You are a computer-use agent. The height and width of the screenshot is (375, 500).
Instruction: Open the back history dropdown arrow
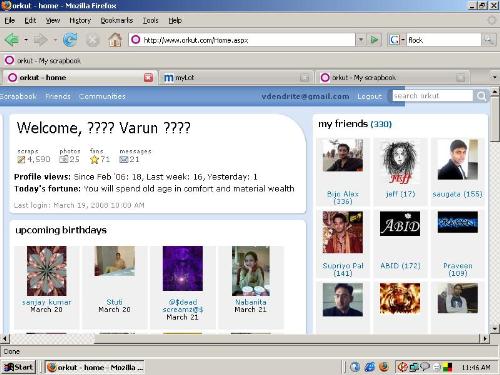click(26, 40)
